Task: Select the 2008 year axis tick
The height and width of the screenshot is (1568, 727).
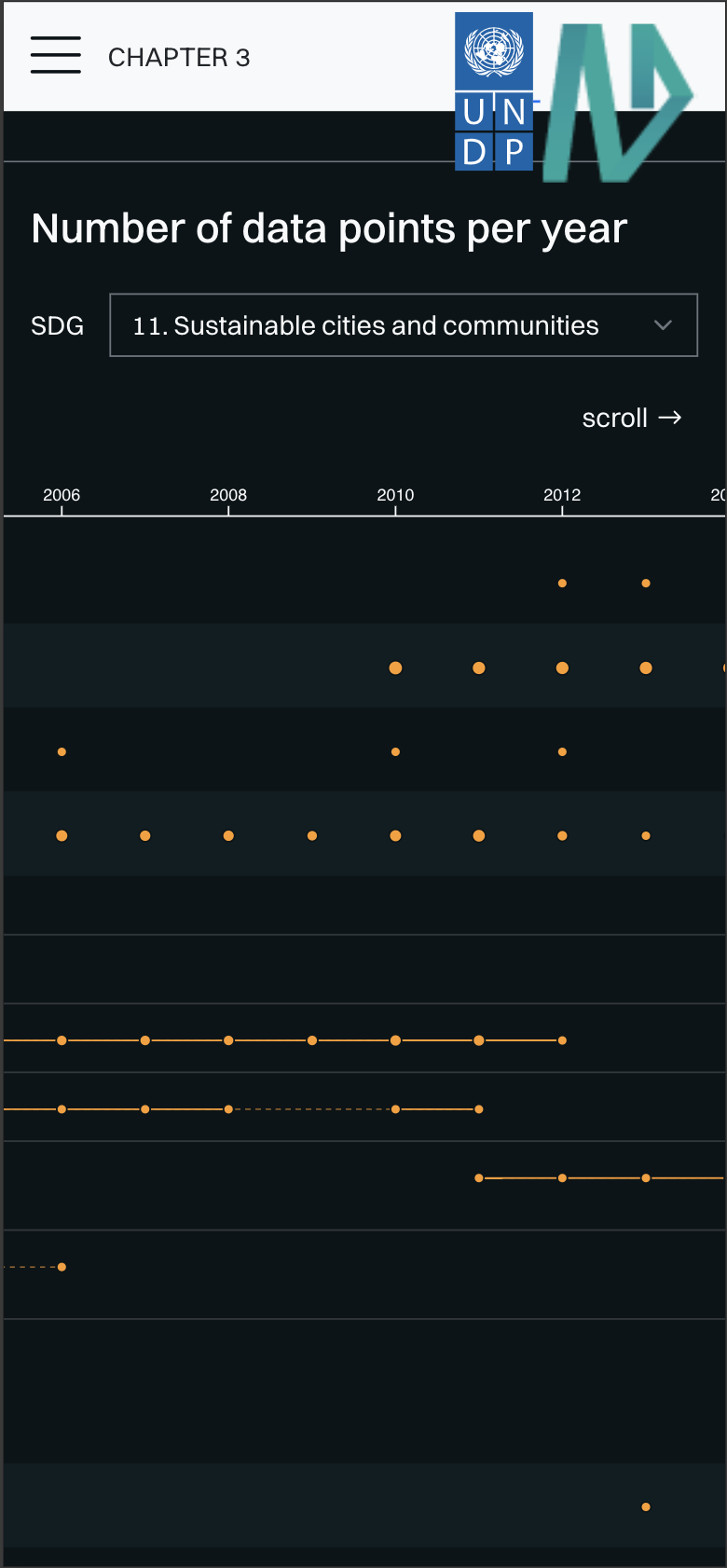Action: 228,495
